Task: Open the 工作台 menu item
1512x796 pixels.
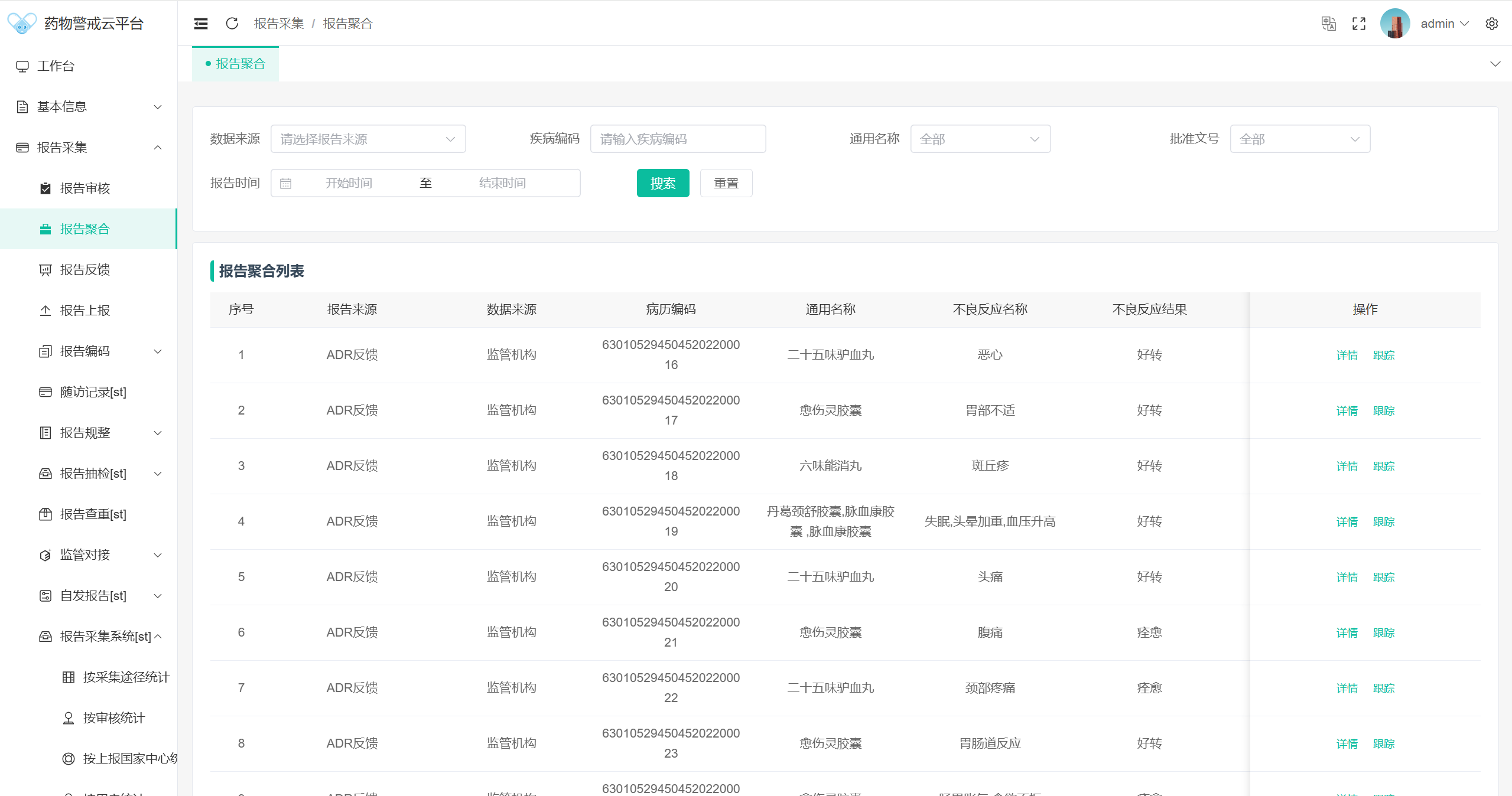Action: point(56,66)
